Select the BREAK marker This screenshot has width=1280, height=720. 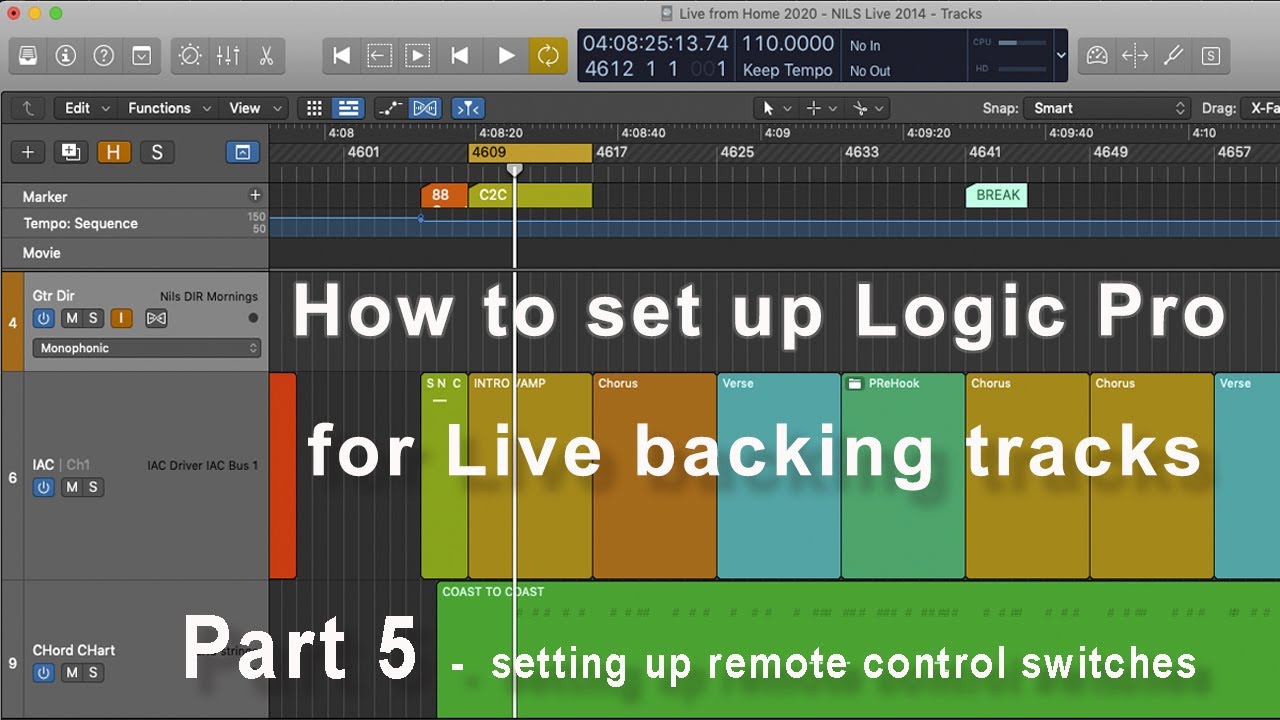[996, 195]
